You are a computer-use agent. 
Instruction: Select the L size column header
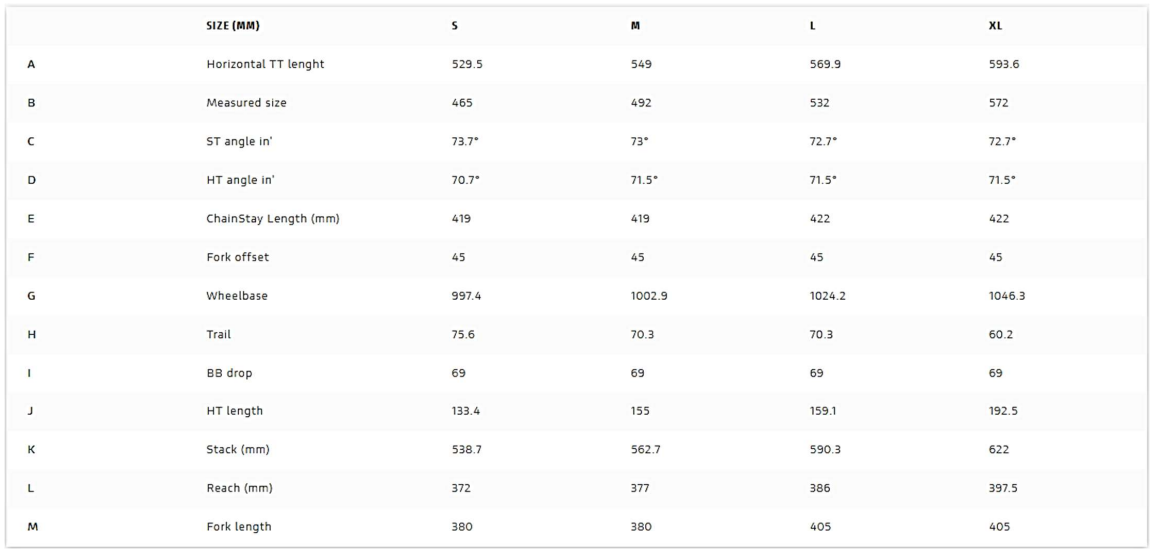pos(813,26)
